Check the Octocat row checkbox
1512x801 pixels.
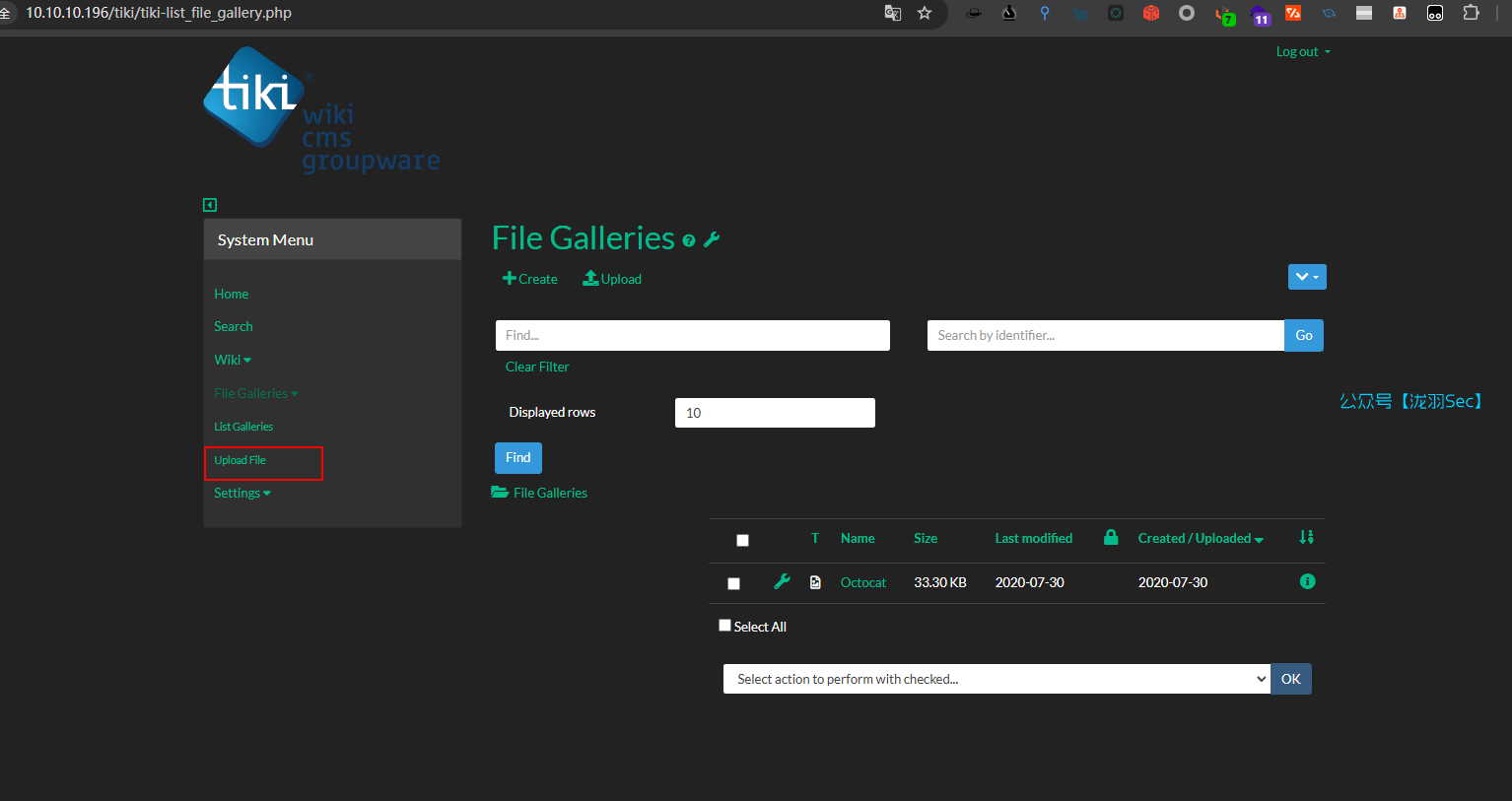click(733, 583)
